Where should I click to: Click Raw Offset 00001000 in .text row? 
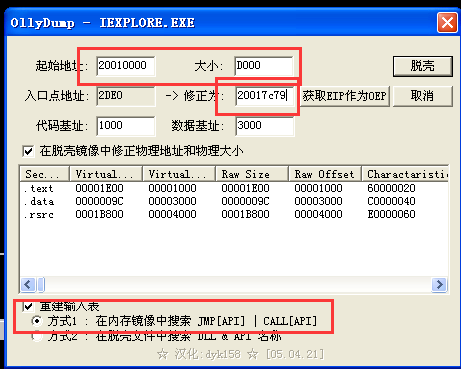tap(318, 188)
